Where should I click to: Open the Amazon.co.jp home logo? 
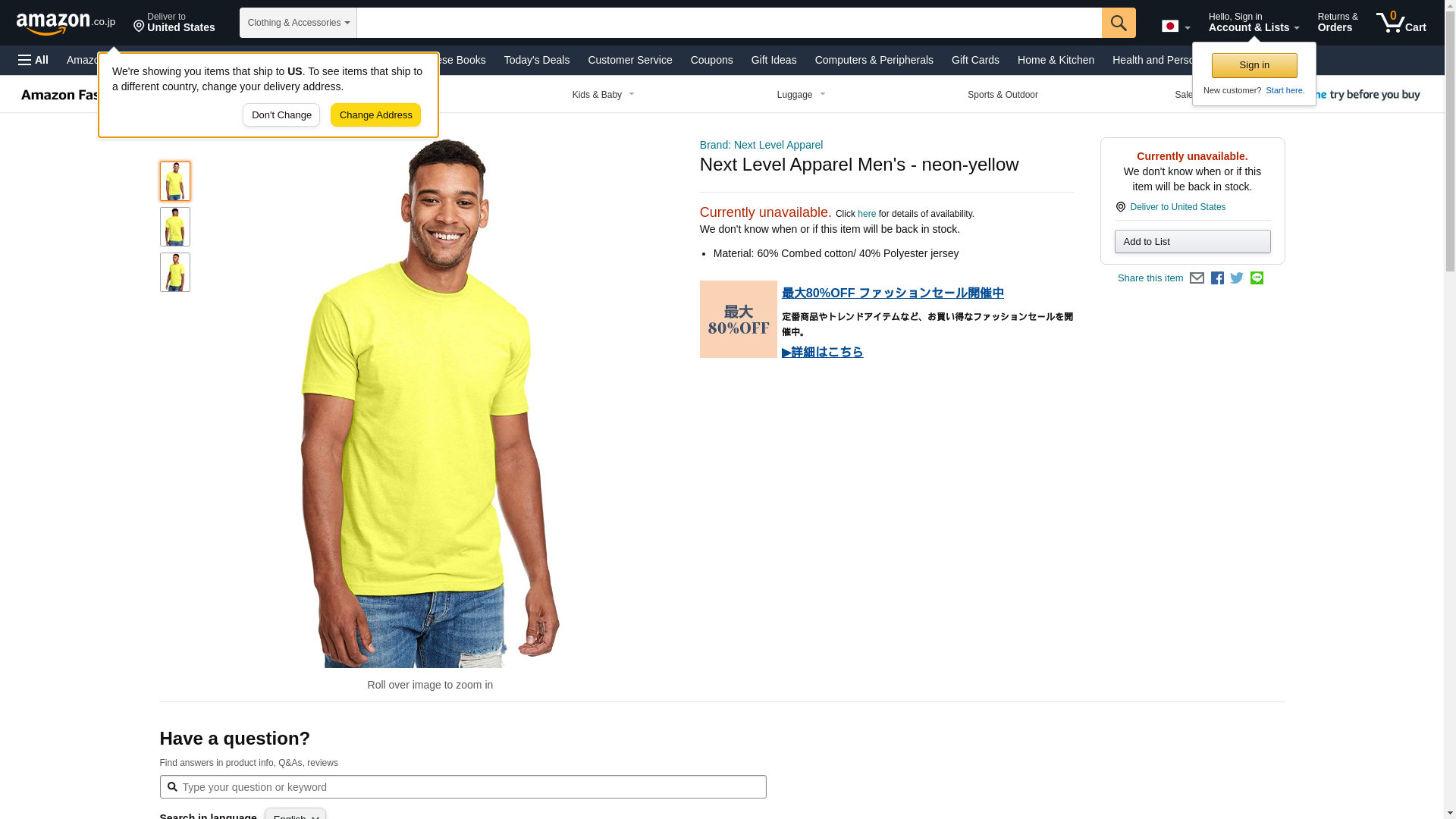tap(66, 24)
